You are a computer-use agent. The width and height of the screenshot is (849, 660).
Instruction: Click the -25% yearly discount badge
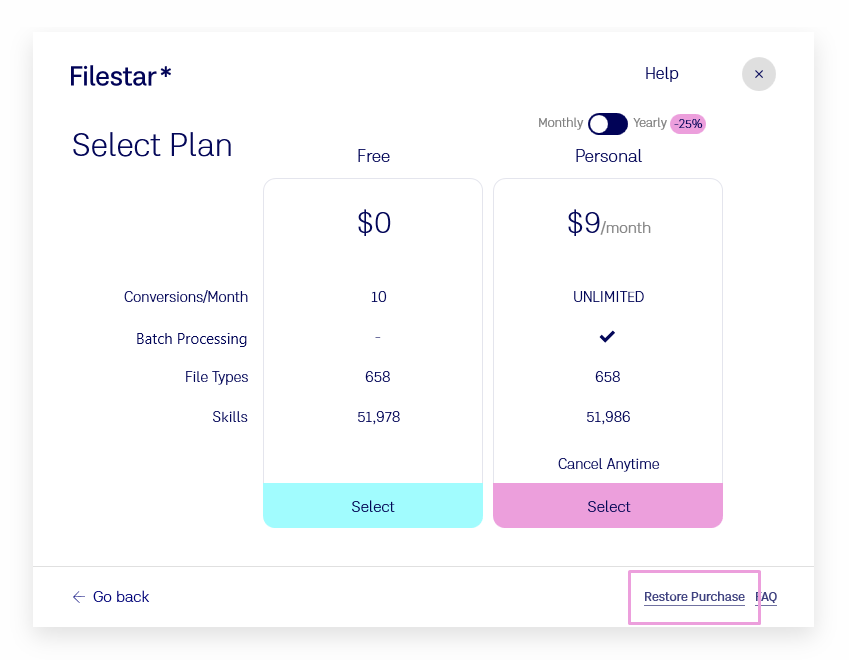[x=688, y=124]
